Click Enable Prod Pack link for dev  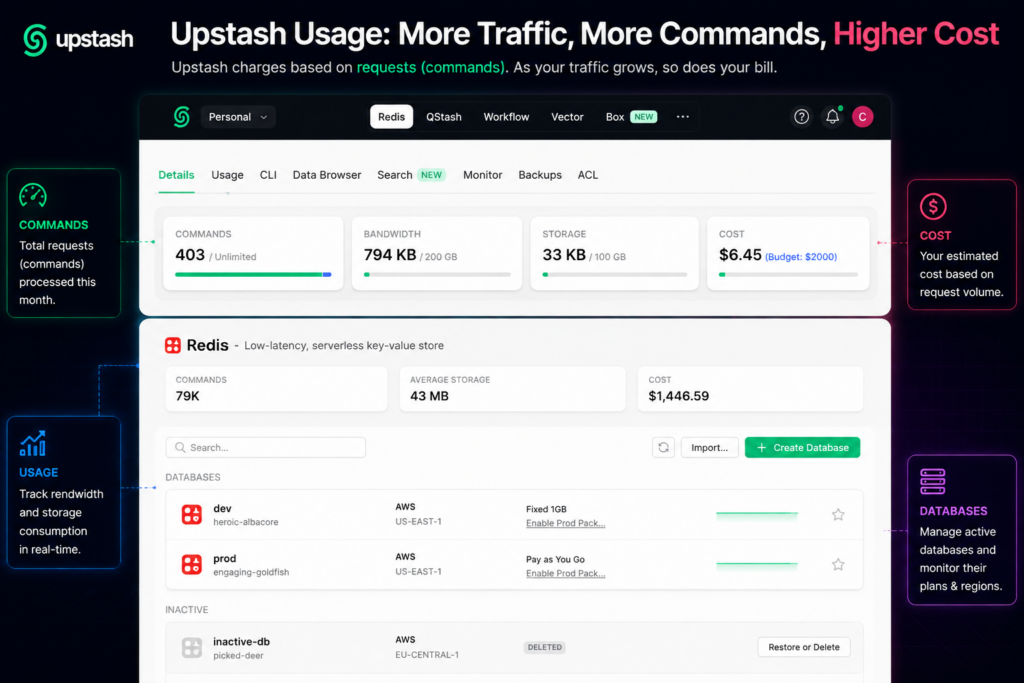(x=566, y=523)
